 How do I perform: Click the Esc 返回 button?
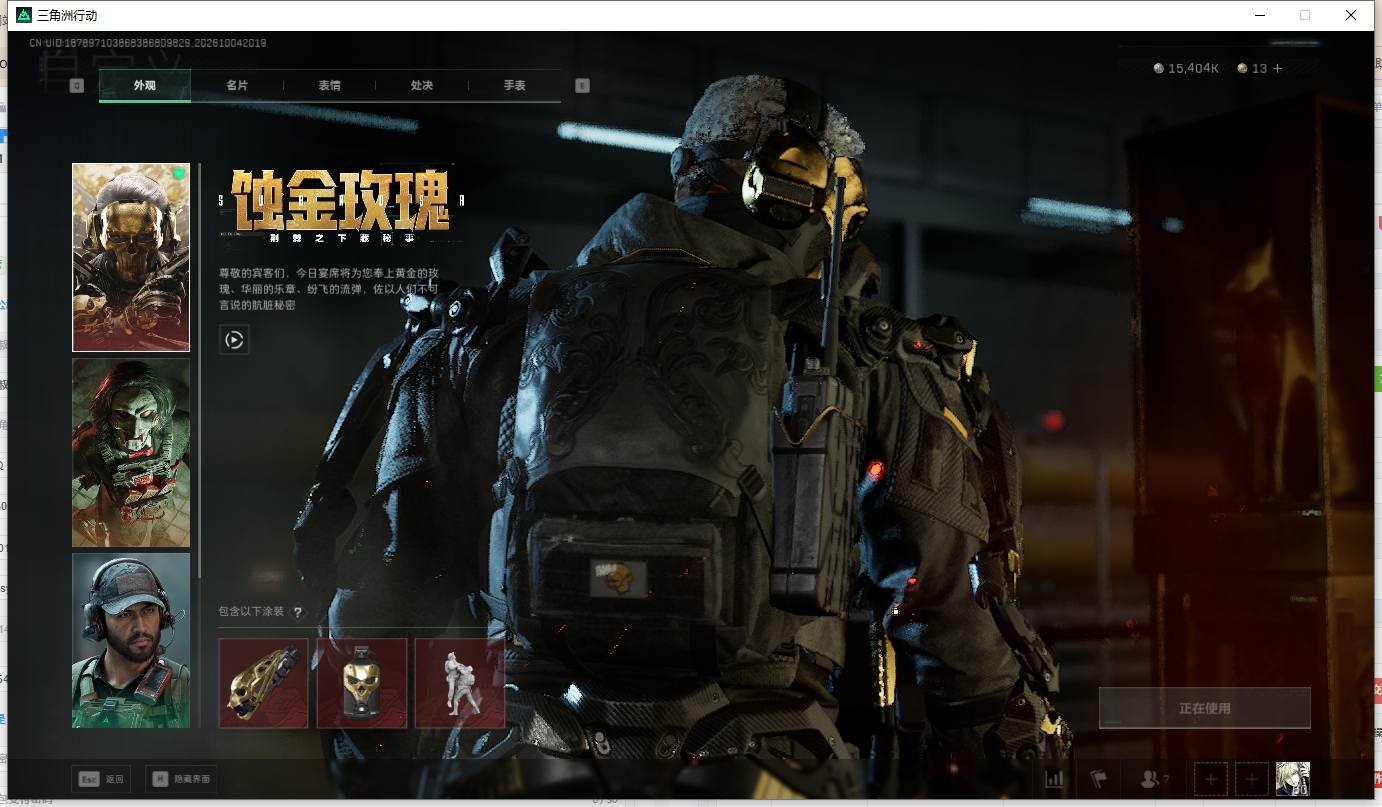pos(101,779)
